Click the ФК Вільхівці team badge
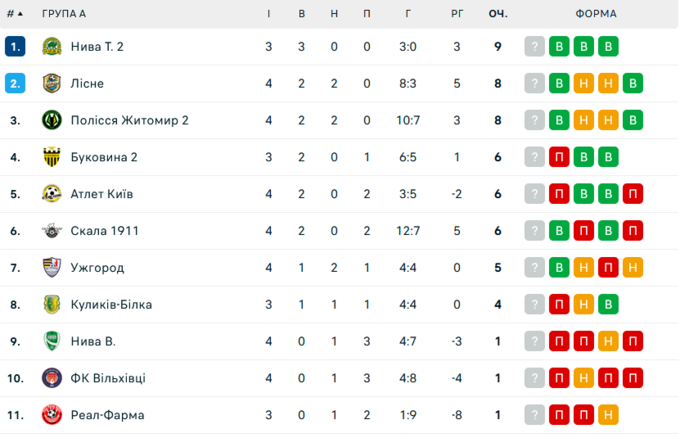The image size is (680, 438). pyautogui.click(x=52, y=378)
